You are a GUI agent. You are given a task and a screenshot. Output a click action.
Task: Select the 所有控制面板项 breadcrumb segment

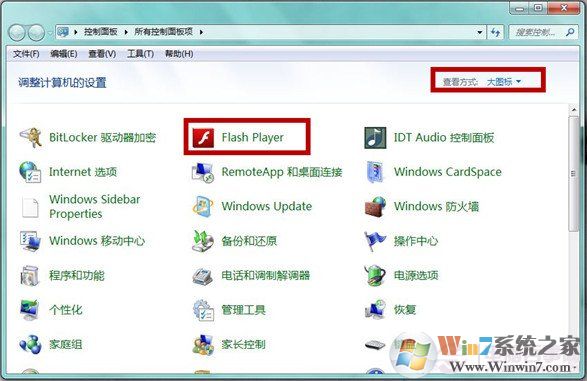pos(164,32)
